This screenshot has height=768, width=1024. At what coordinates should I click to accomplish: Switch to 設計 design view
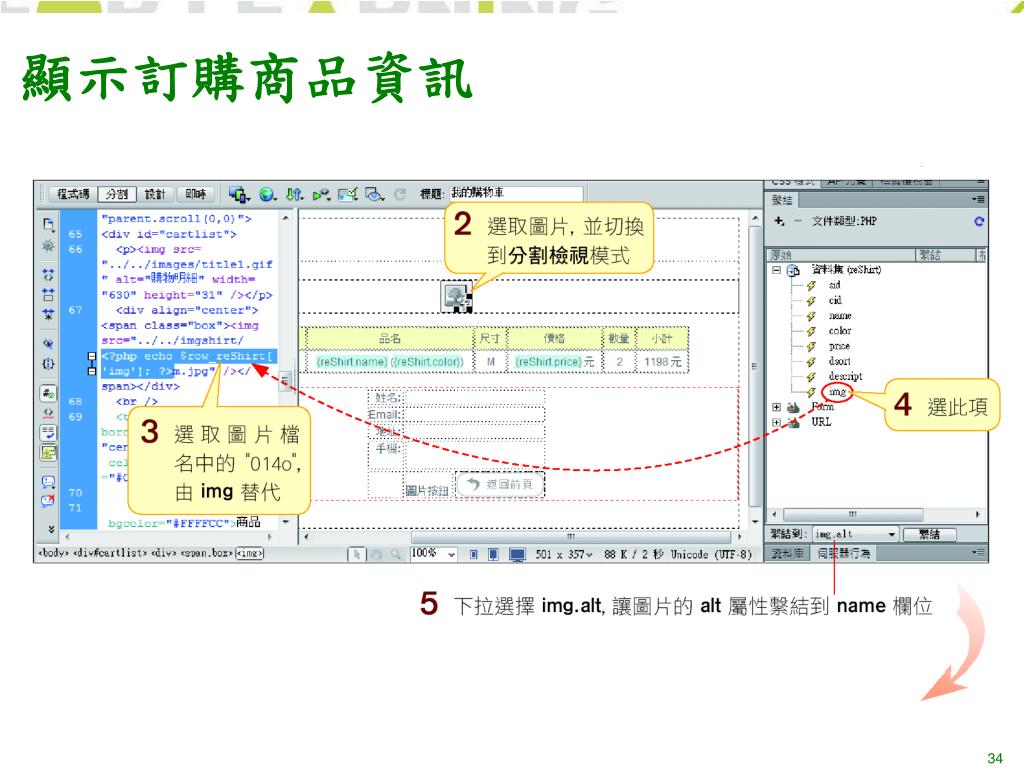155,194
